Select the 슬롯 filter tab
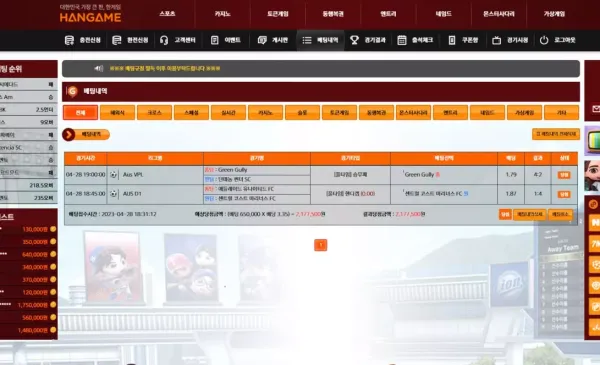 point(302,113)
